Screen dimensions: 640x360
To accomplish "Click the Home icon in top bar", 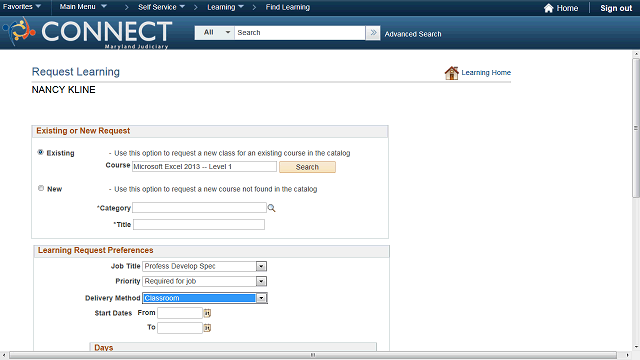I will point(549,8).
